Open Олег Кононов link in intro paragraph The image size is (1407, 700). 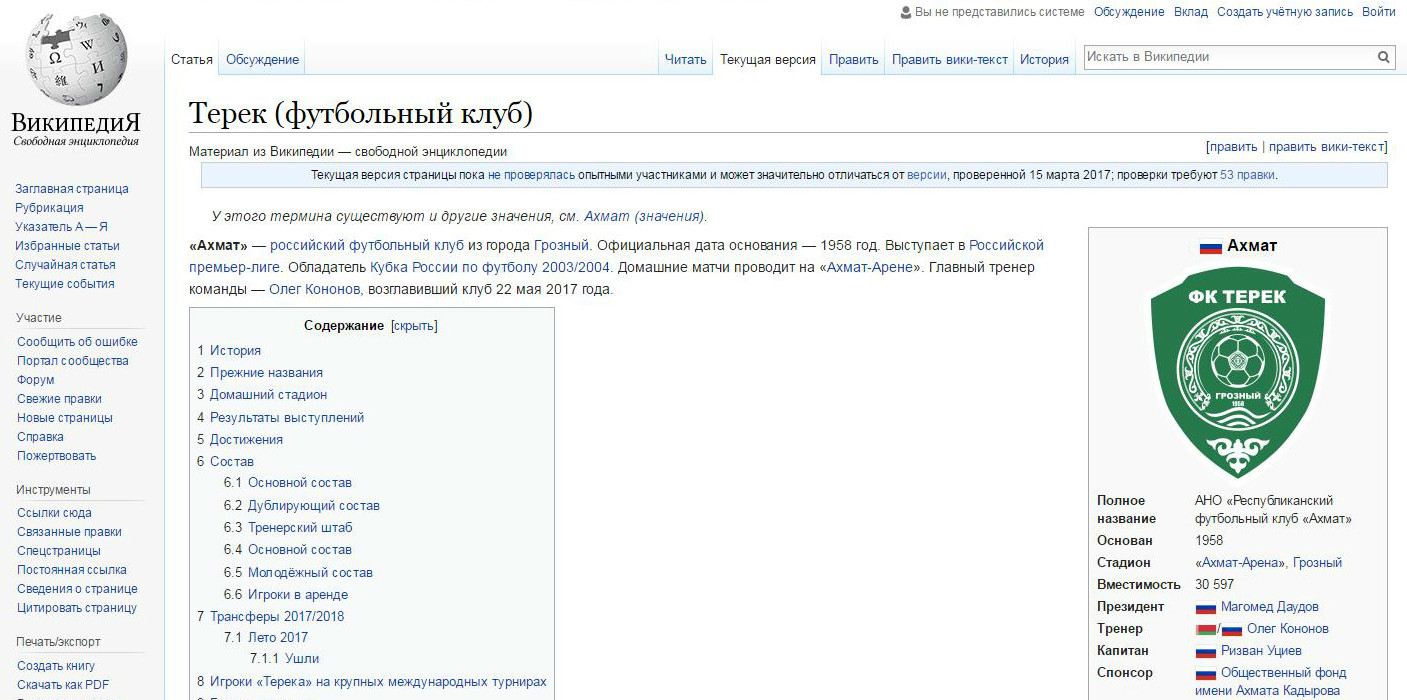coord(314,289)
